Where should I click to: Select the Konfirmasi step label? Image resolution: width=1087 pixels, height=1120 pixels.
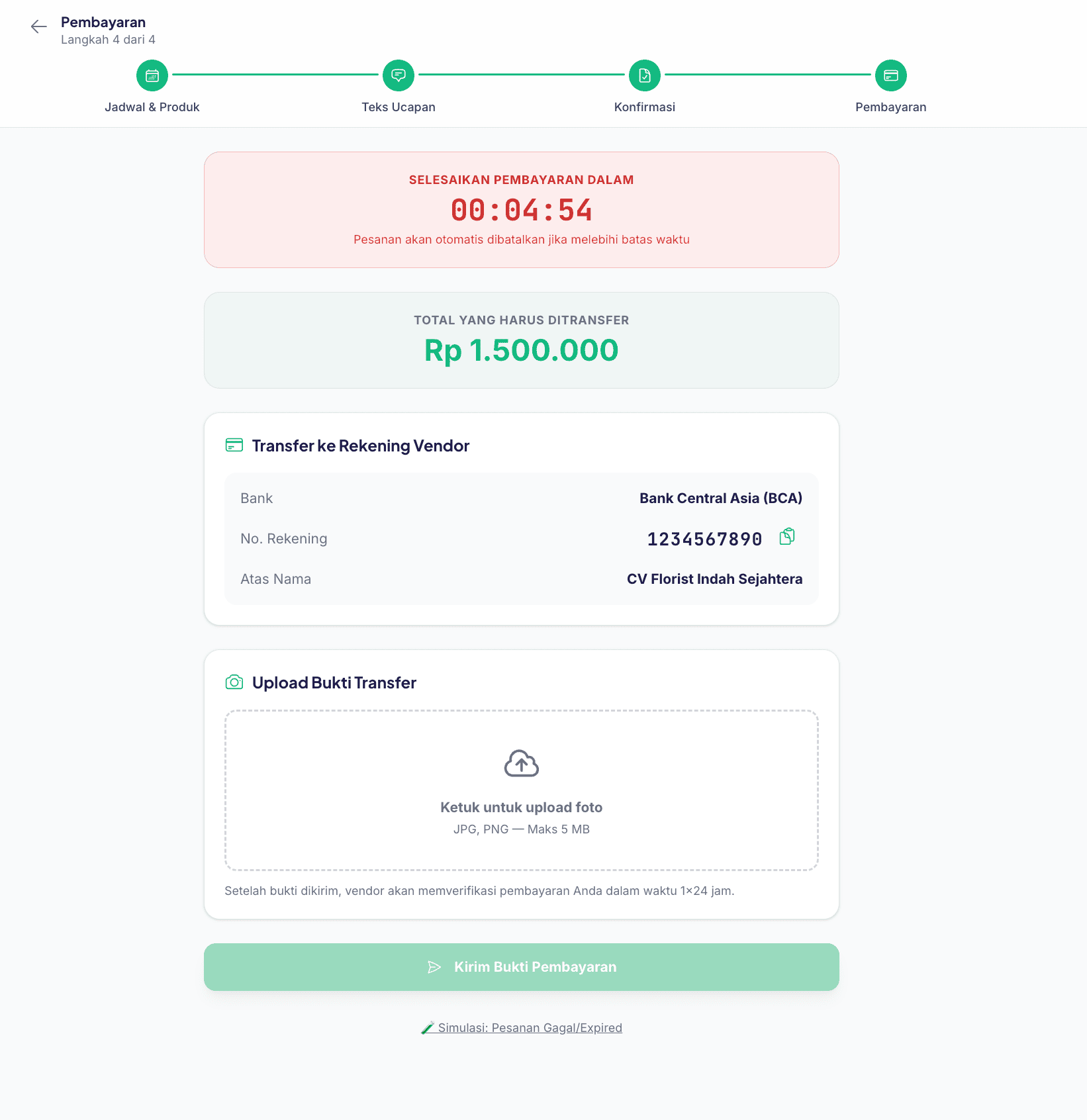[645, 107]
